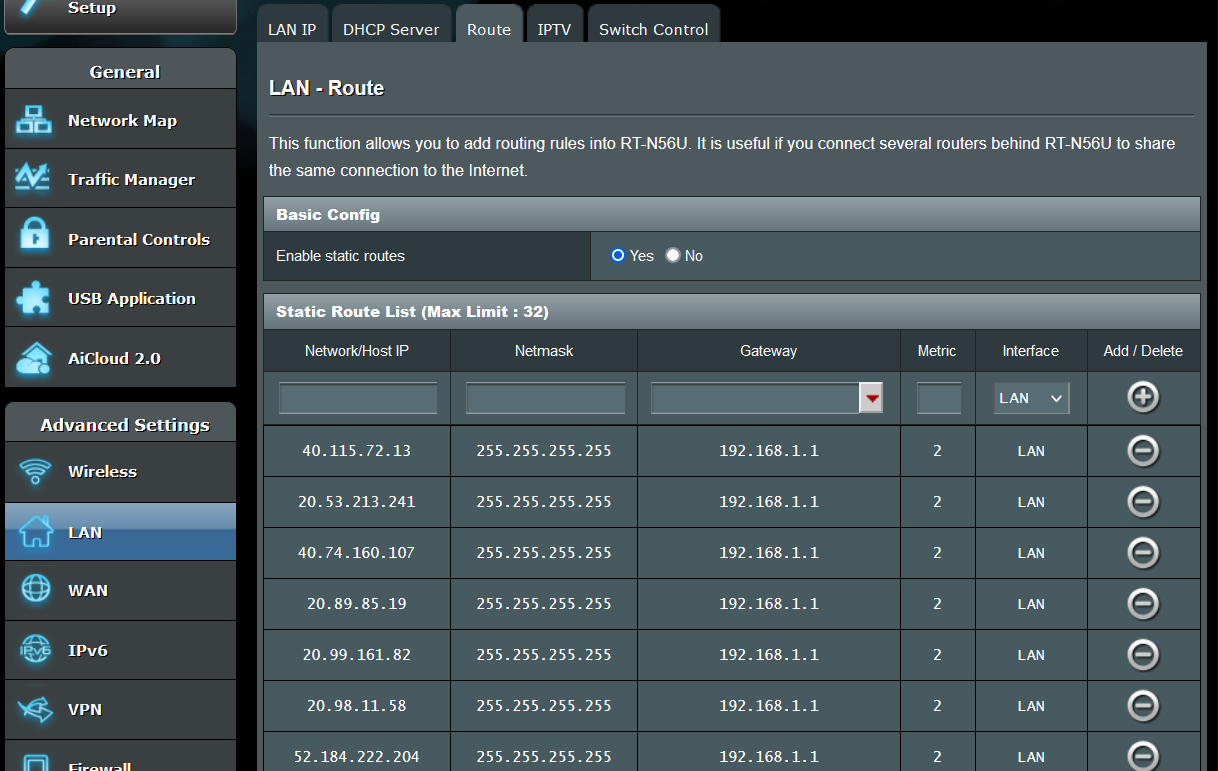Click the Metric column header

click(x=937, y=351)
